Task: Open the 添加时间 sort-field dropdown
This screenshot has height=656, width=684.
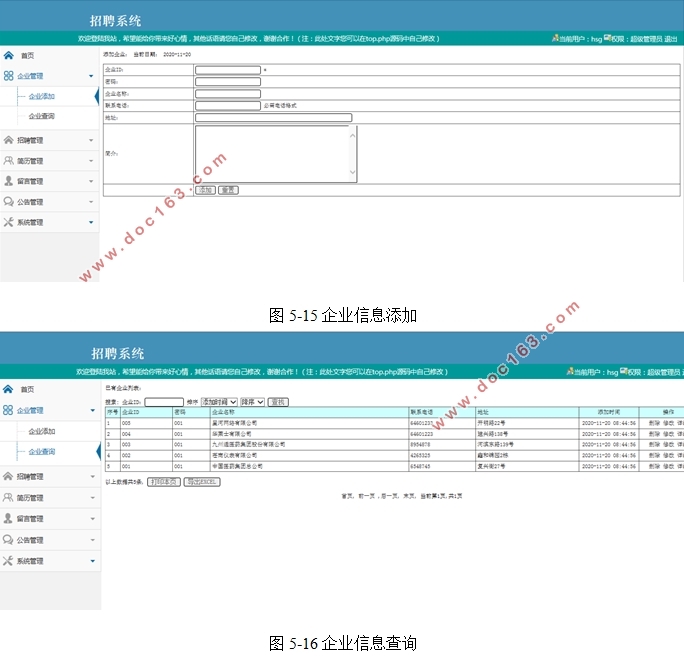Action: pyautogui.click(x=219, y=402)
